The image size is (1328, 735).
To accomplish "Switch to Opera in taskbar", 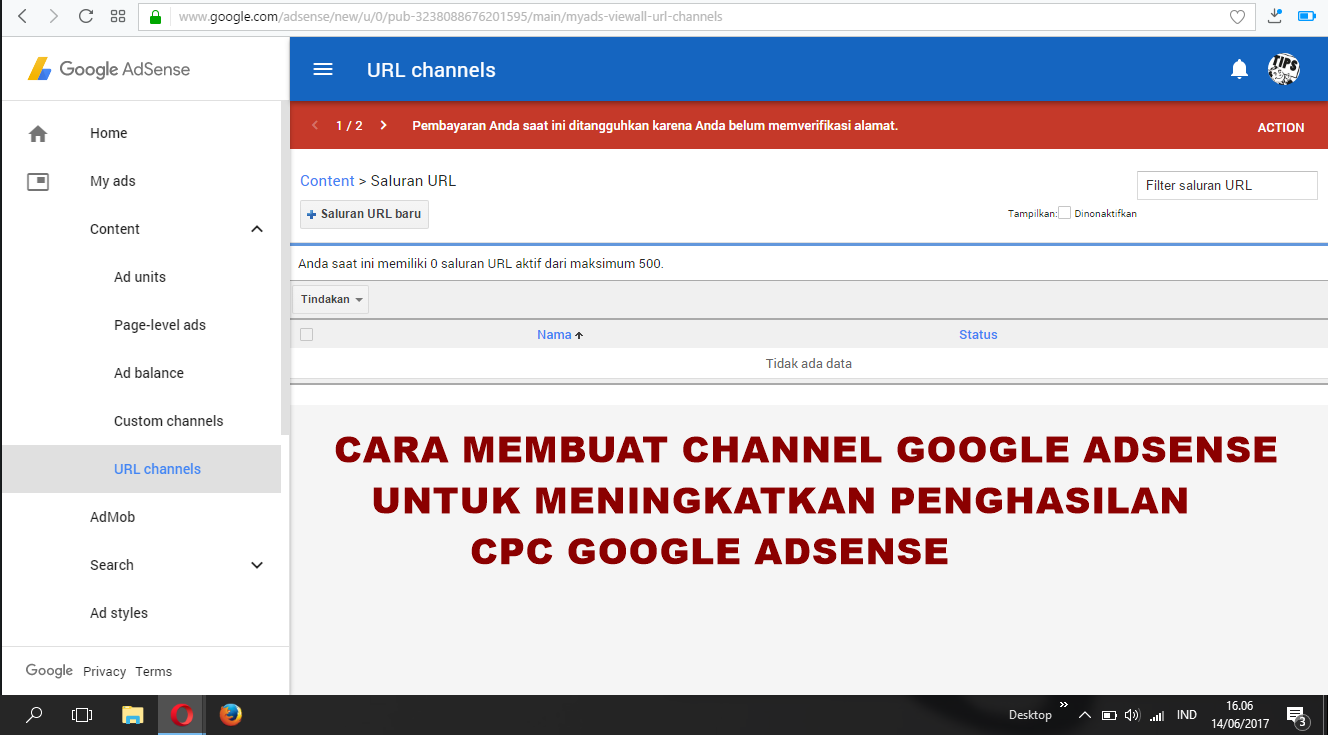I will [182, 715].
